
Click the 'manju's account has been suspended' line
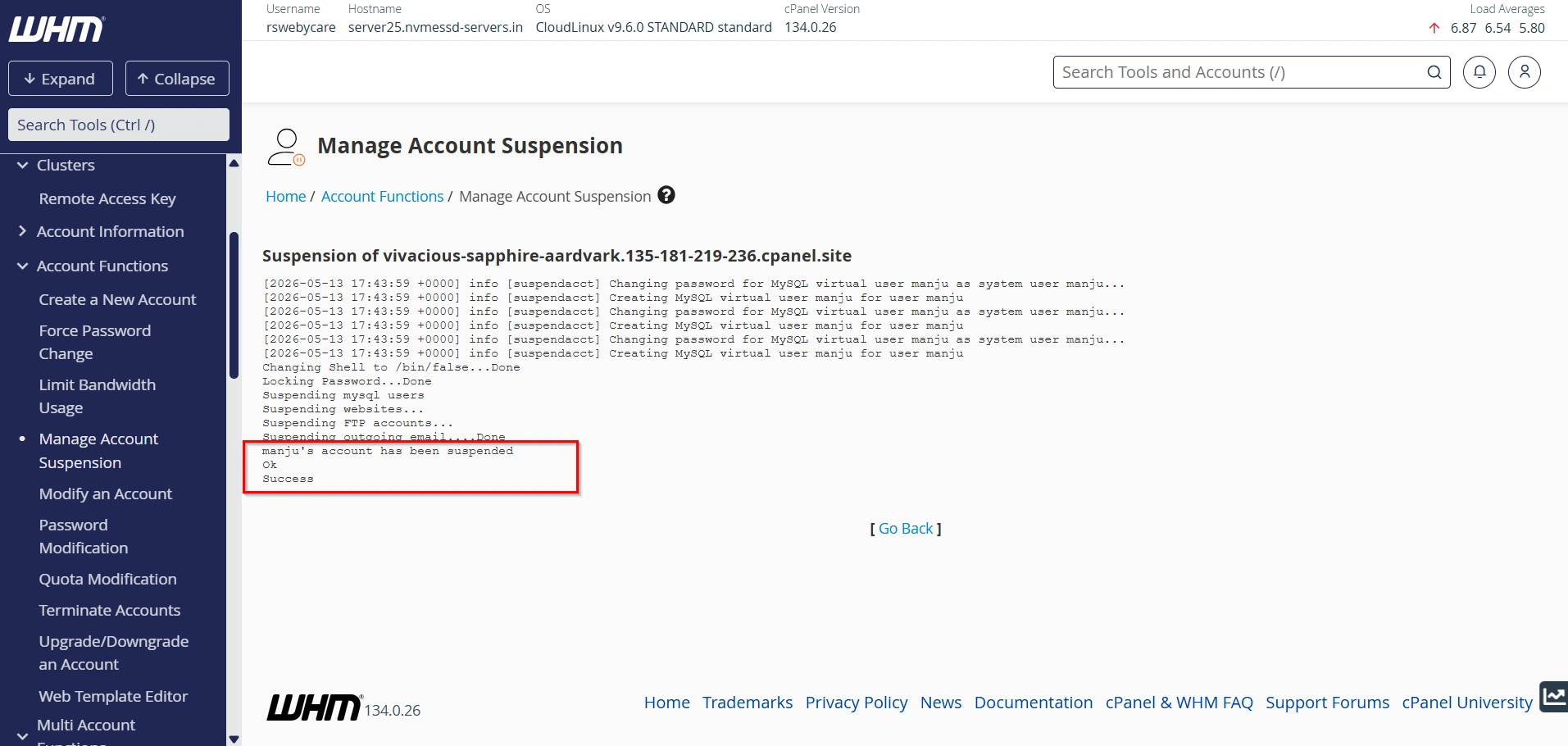[388, 451]
